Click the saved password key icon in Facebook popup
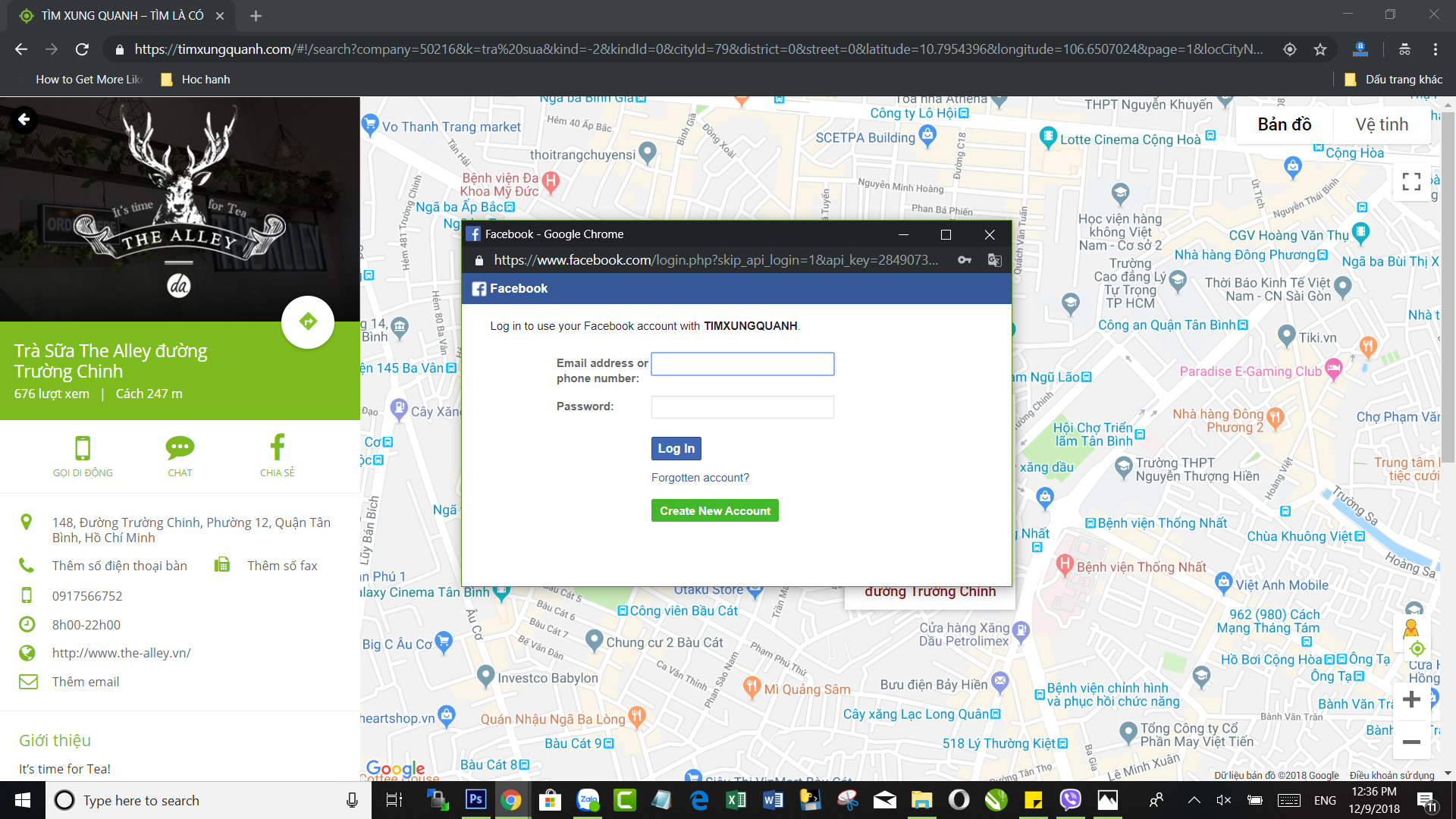 (x=965, y=260)
